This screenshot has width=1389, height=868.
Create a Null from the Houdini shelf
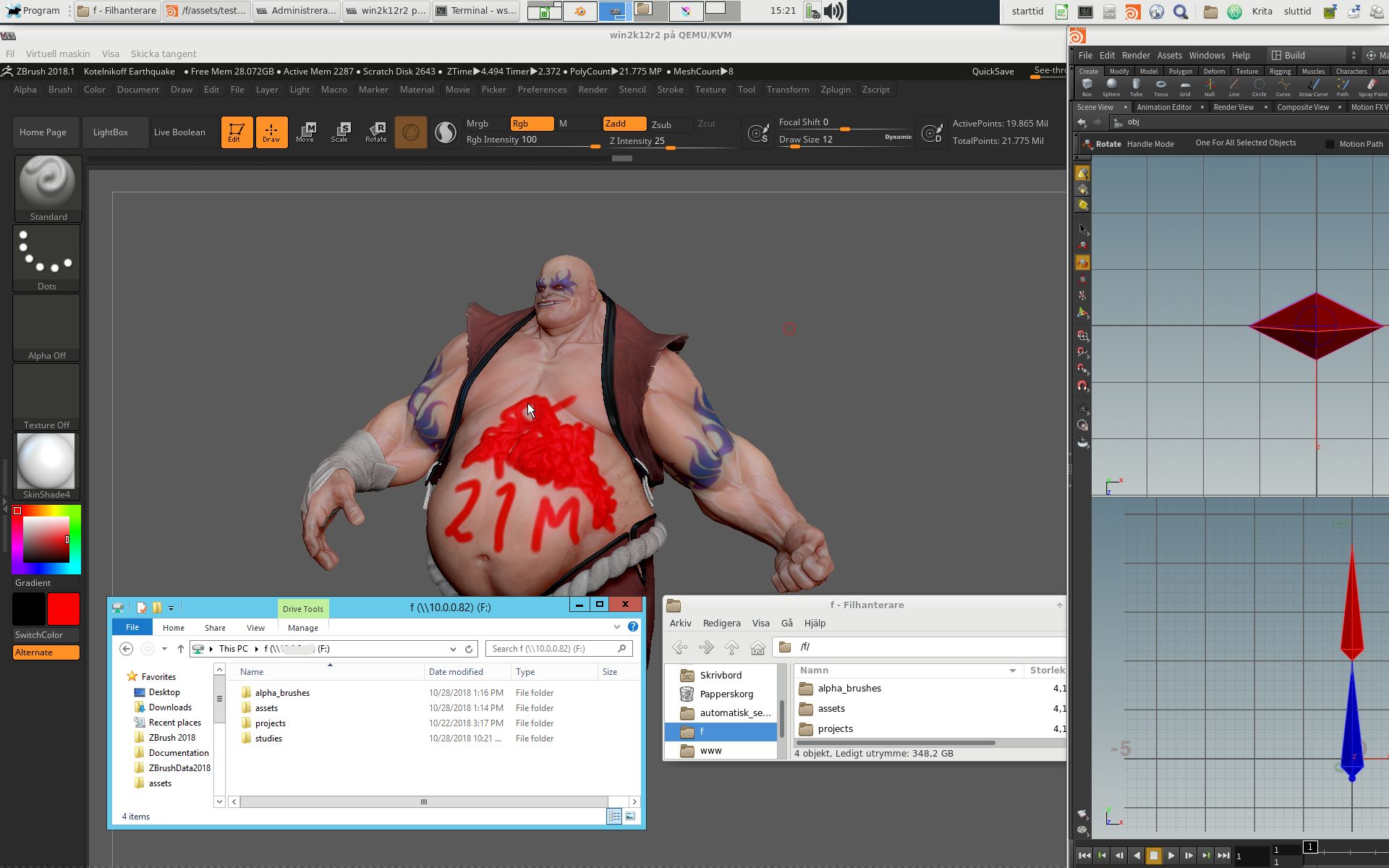coord(1209,88)
